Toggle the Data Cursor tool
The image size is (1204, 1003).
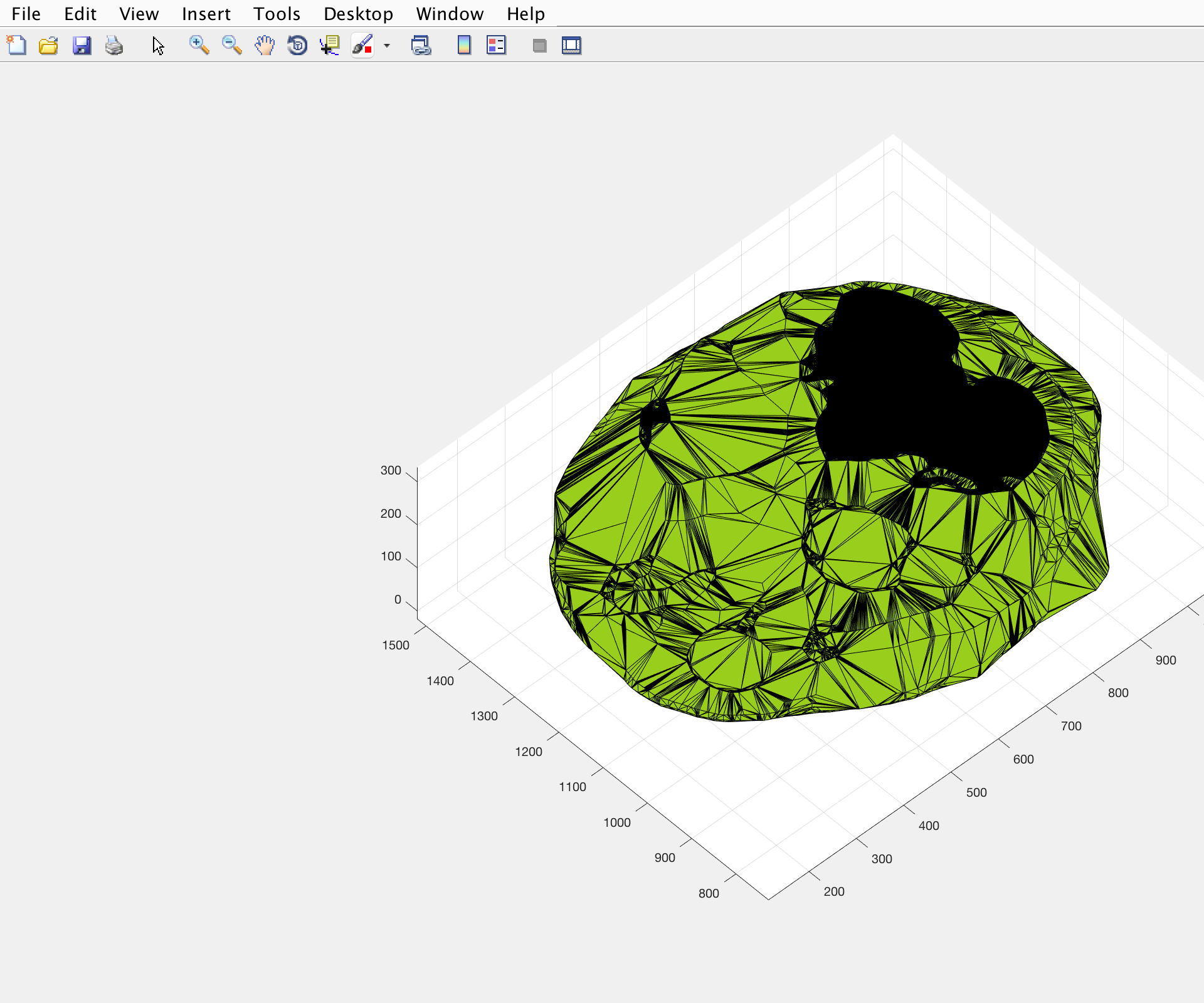(330, 45)
